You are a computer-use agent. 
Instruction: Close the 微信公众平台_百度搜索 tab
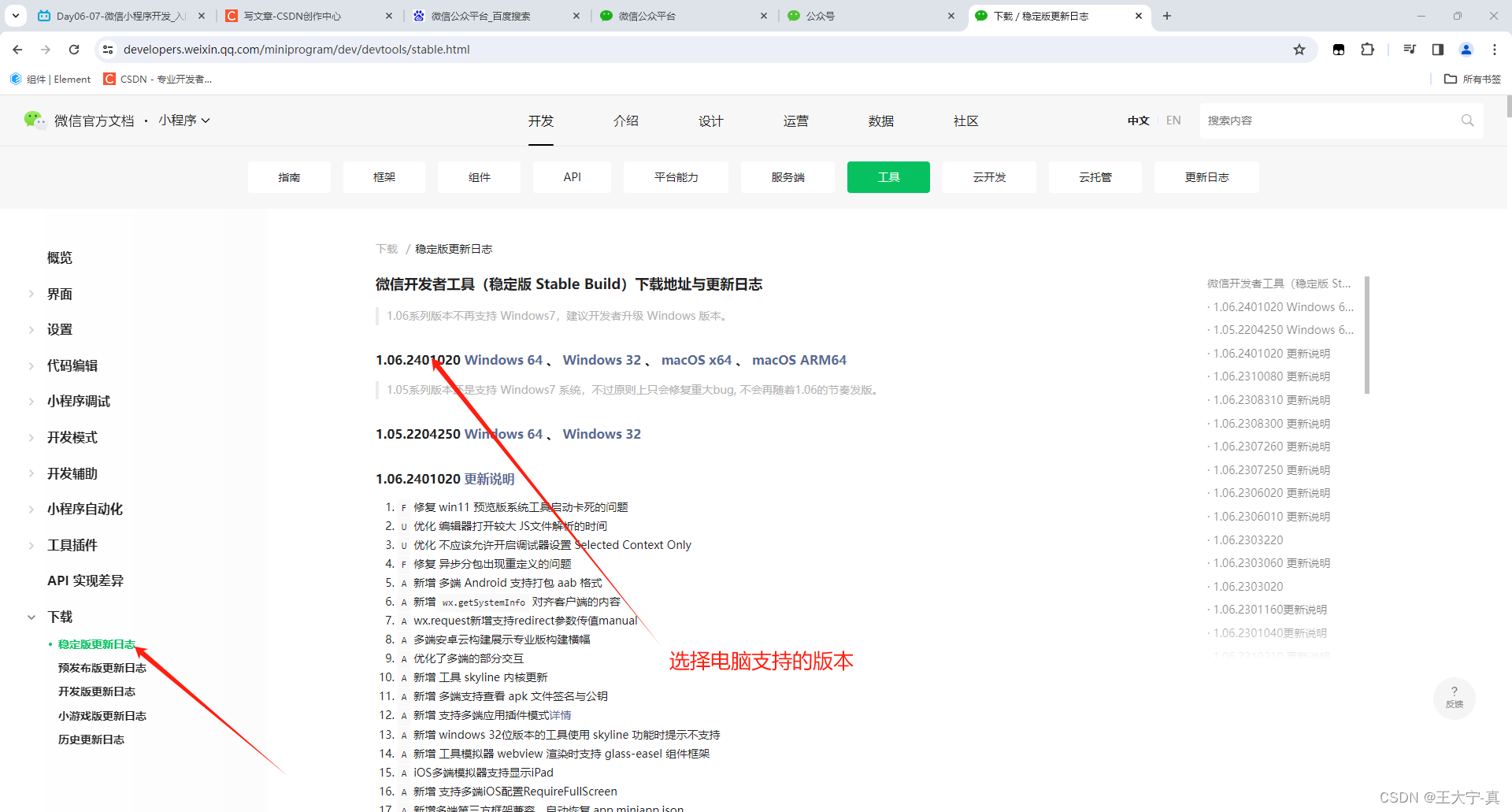pos(576,16)
